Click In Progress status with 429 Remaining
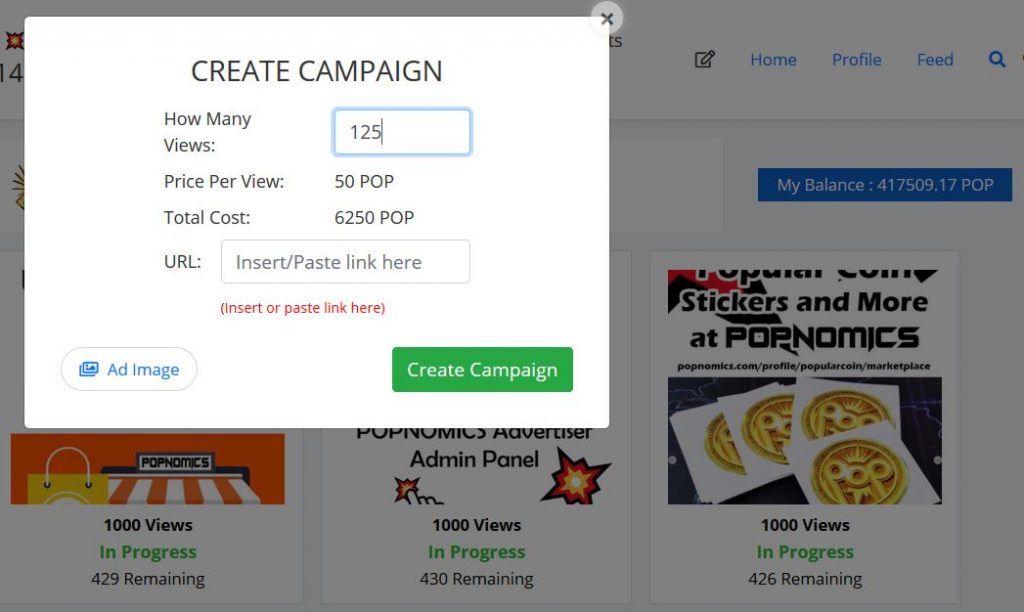 coord(148,552)
